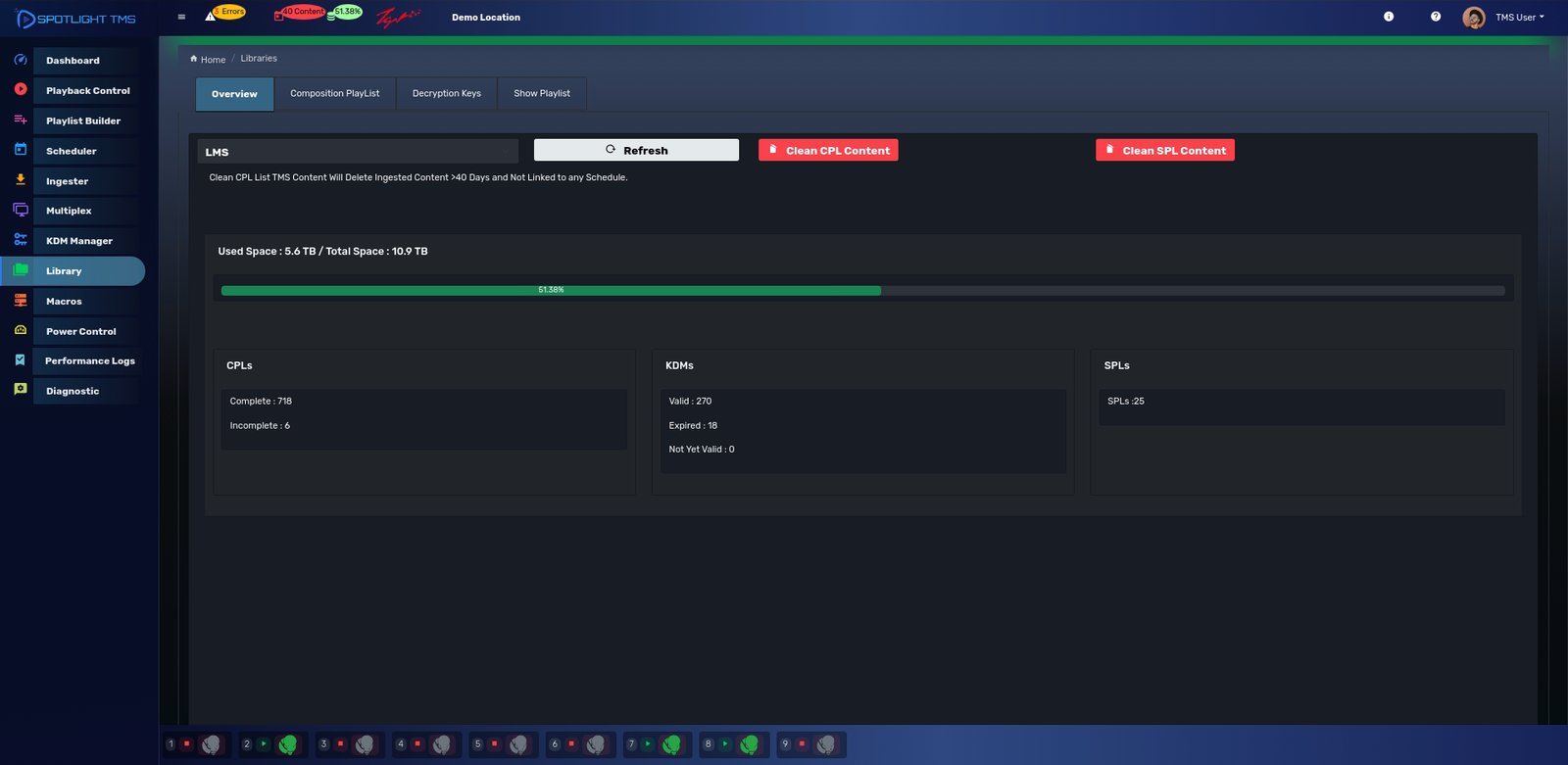The image size is (1568, 765).
Task: Open the Scheduler calendar icon
Action: coord(21,150)
